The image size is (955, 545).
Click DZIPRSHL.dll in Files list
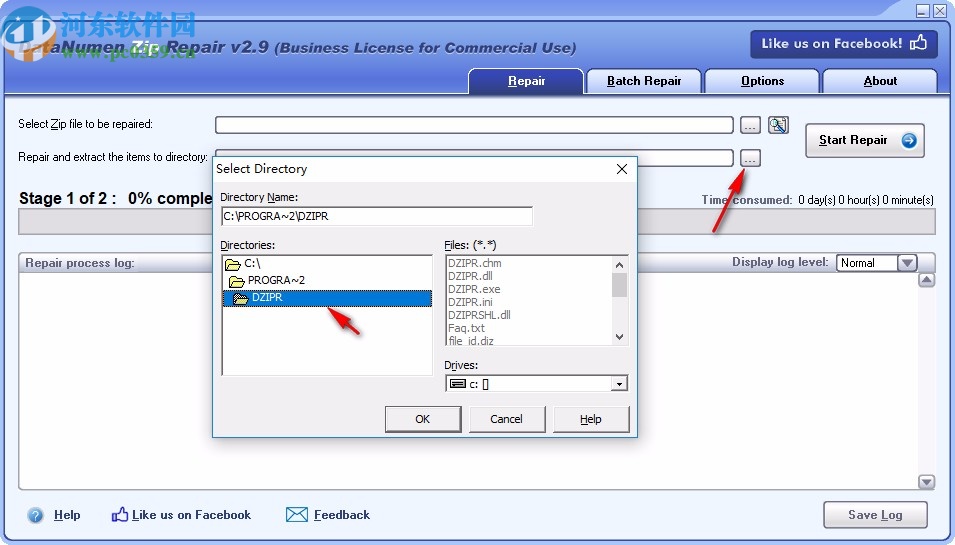[479, 315]
